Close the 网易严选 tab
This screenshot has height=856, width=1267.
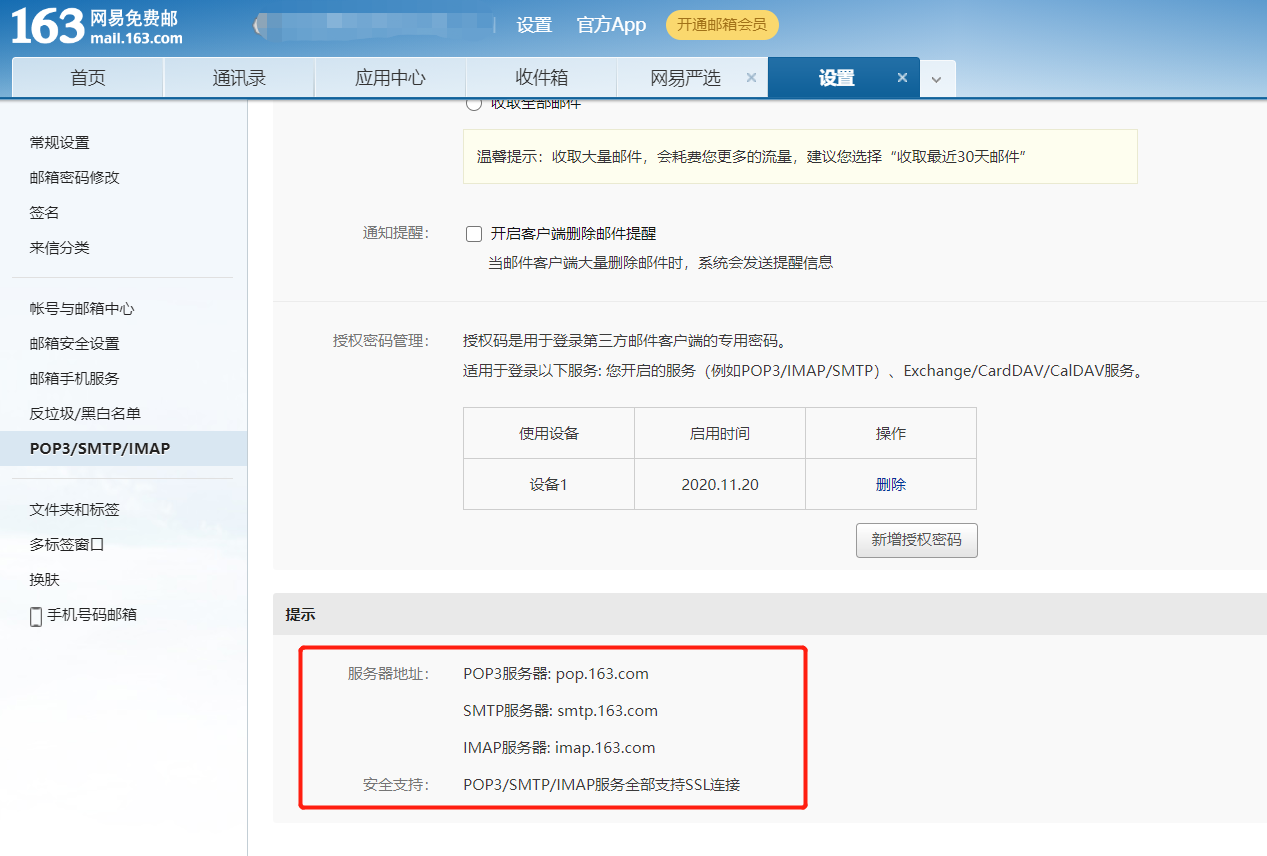[751, 78]
